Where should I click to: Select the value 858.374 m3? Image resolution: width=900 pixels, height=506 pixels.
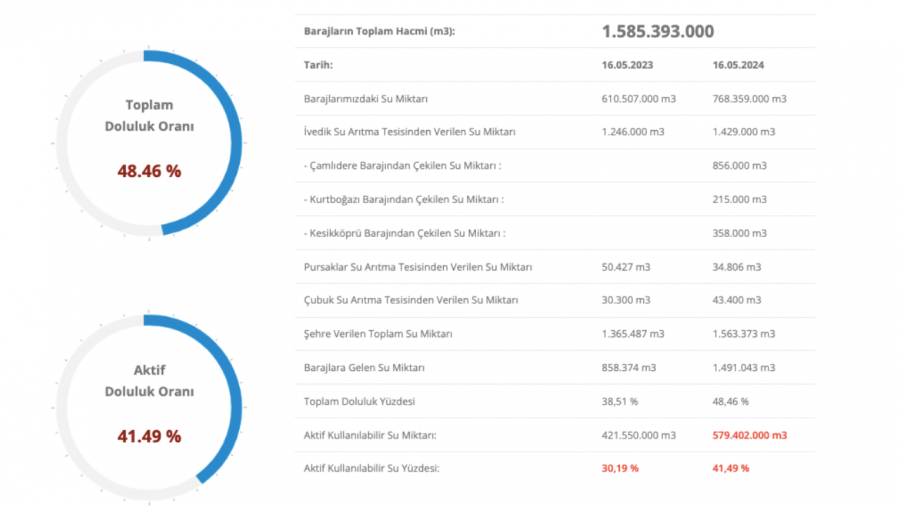pyautogui.click(x=629, y=368)
